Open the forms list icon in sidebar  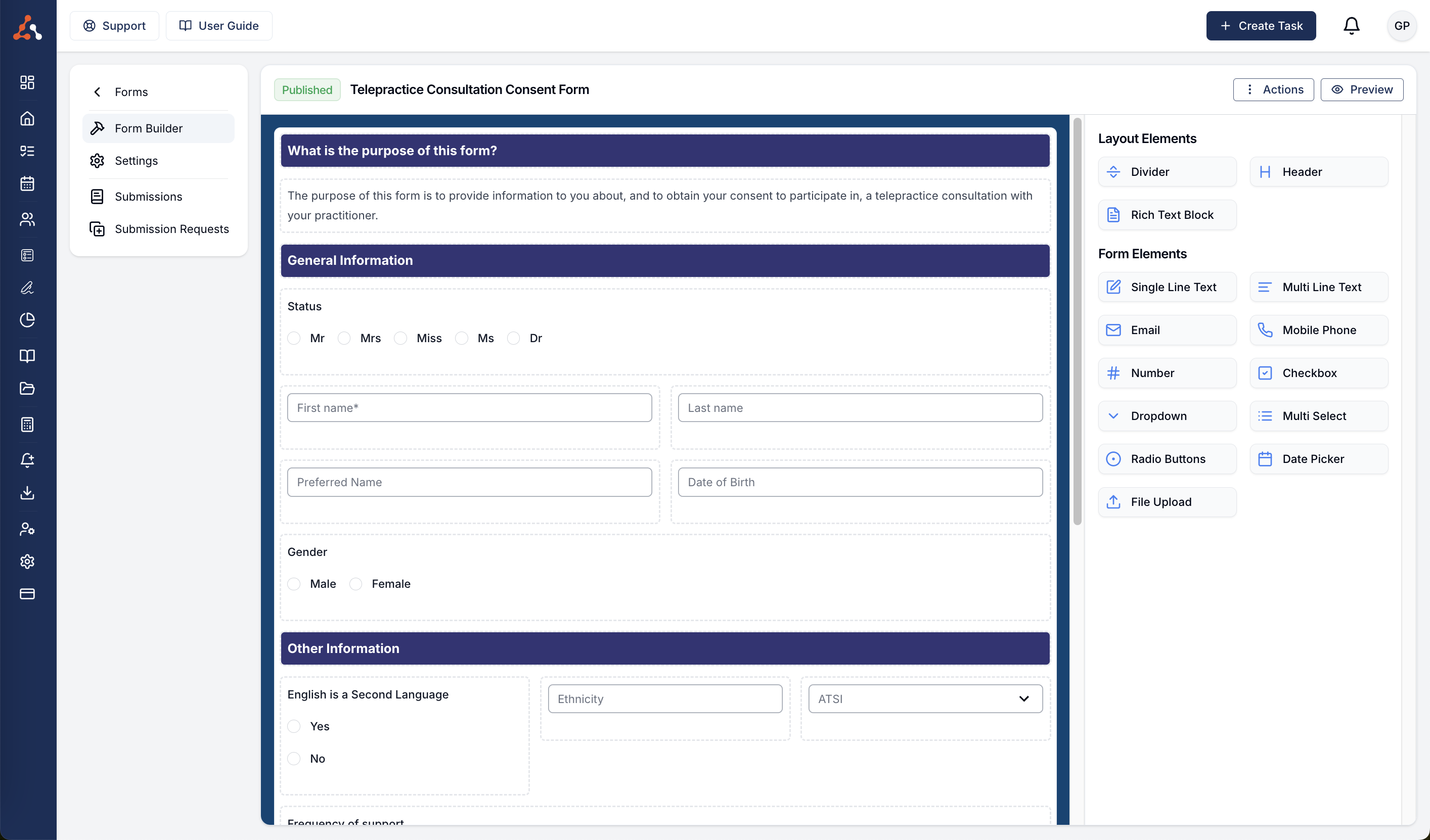(x=27, y=255)
